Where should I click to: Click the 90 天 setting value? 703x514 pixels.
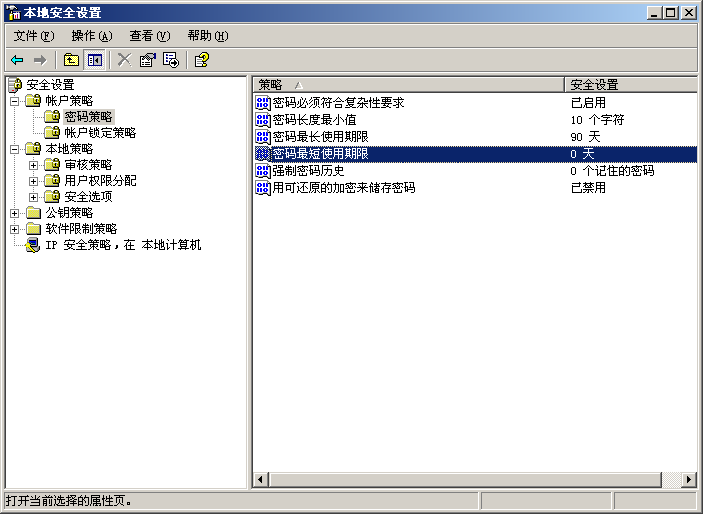click(585, 137)
